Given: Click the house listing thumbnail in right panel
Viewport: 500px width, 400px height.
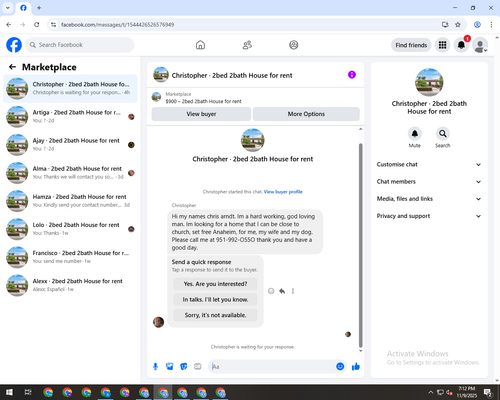Looking at the screenshot, I should tap(429, 82).
